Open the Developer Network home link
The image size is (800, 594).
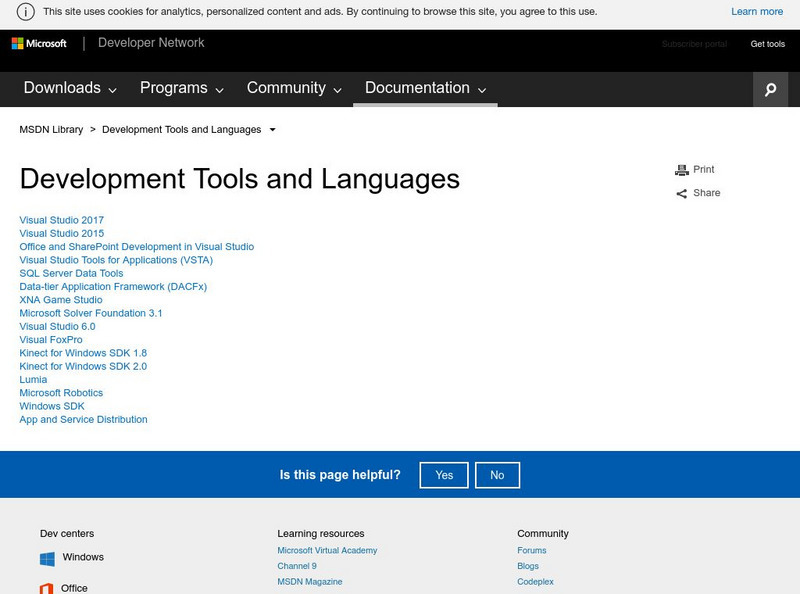tap(151, 43)
